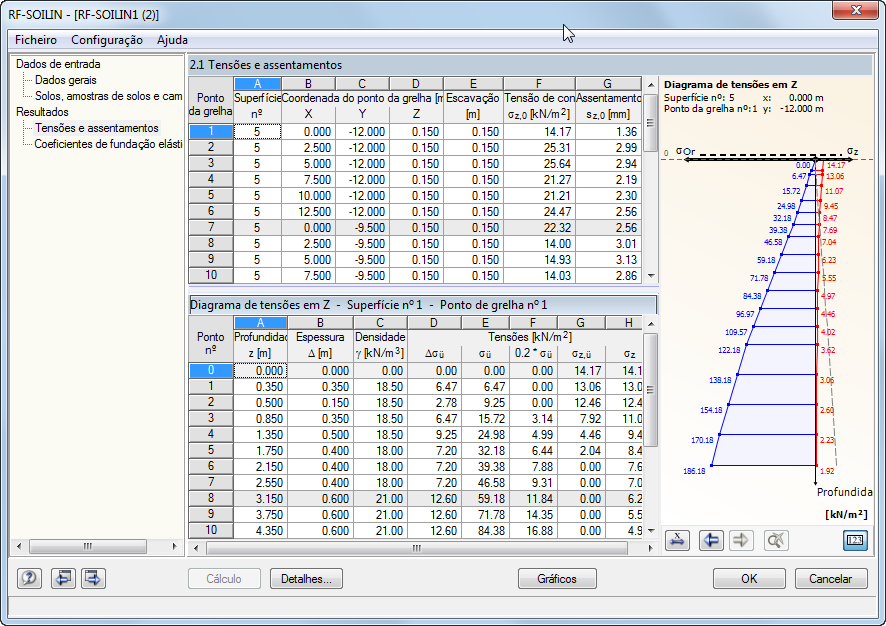Click stress cell 59.18
This screenshot has width=886, height=626.
pos(485,499)
